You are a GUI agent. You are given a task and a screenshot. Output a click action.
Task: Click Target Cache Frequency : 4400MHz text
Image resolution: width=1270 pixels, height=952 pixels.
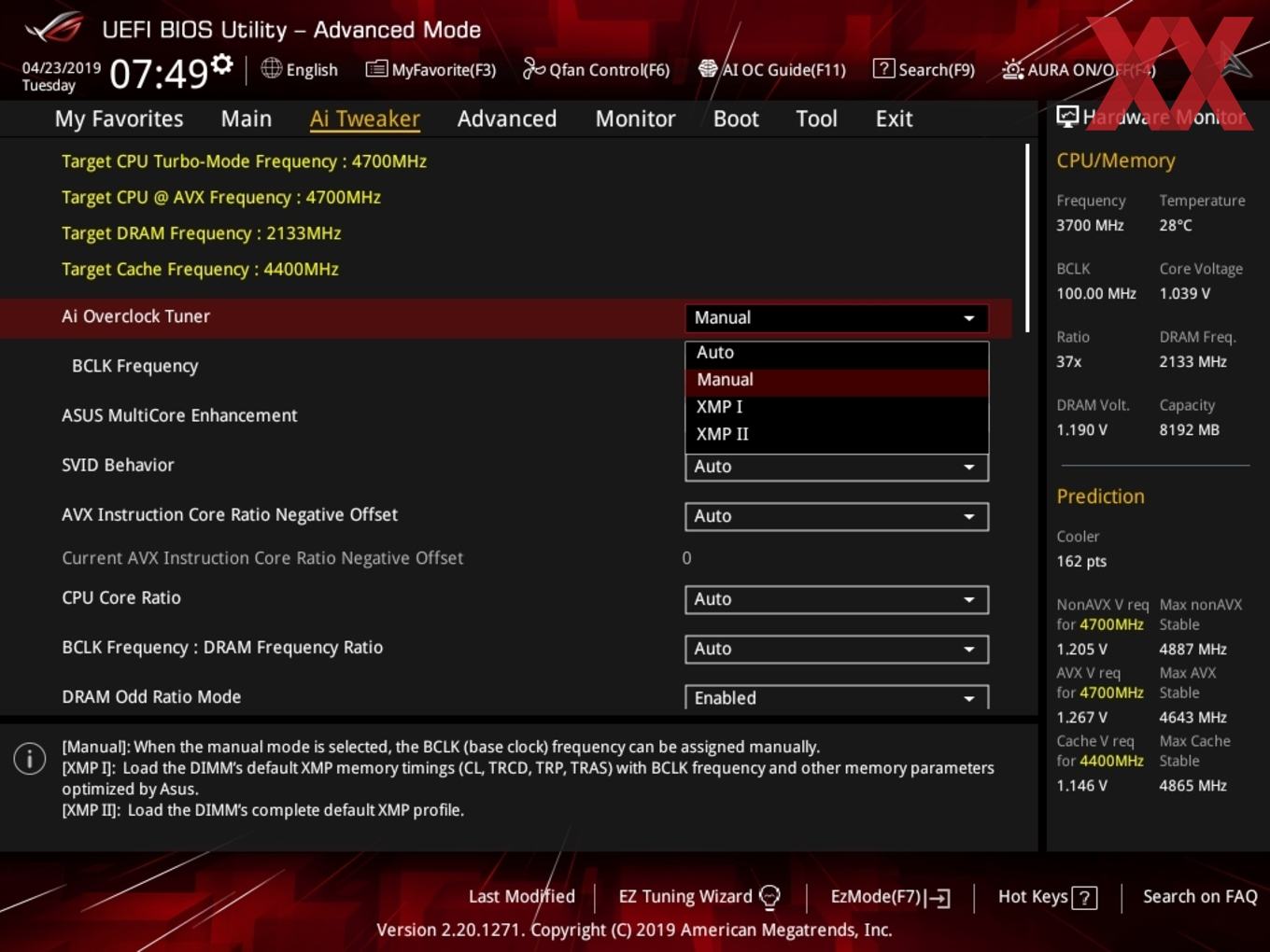[x=200, y=269]
